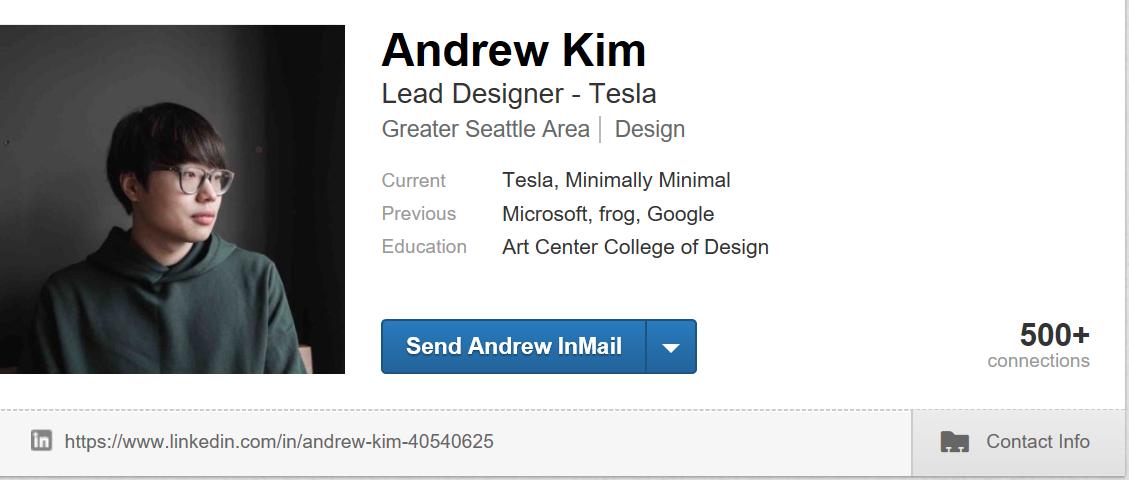Open Microsoft in previous positions

(x=545, y=214)
